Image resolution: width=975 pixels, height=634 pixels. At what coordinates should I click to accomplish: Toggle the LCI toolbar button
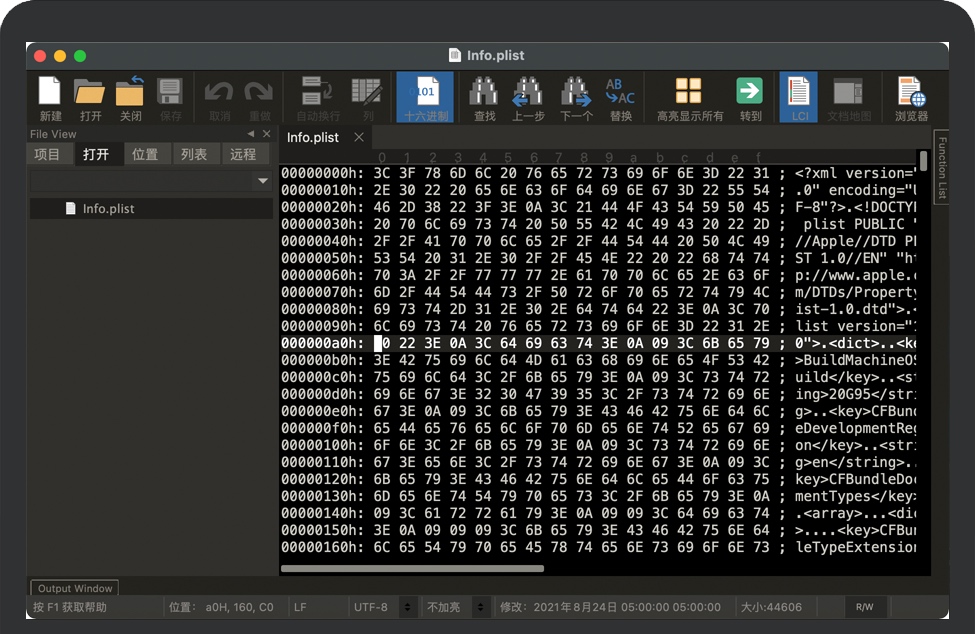coord(799,97)
